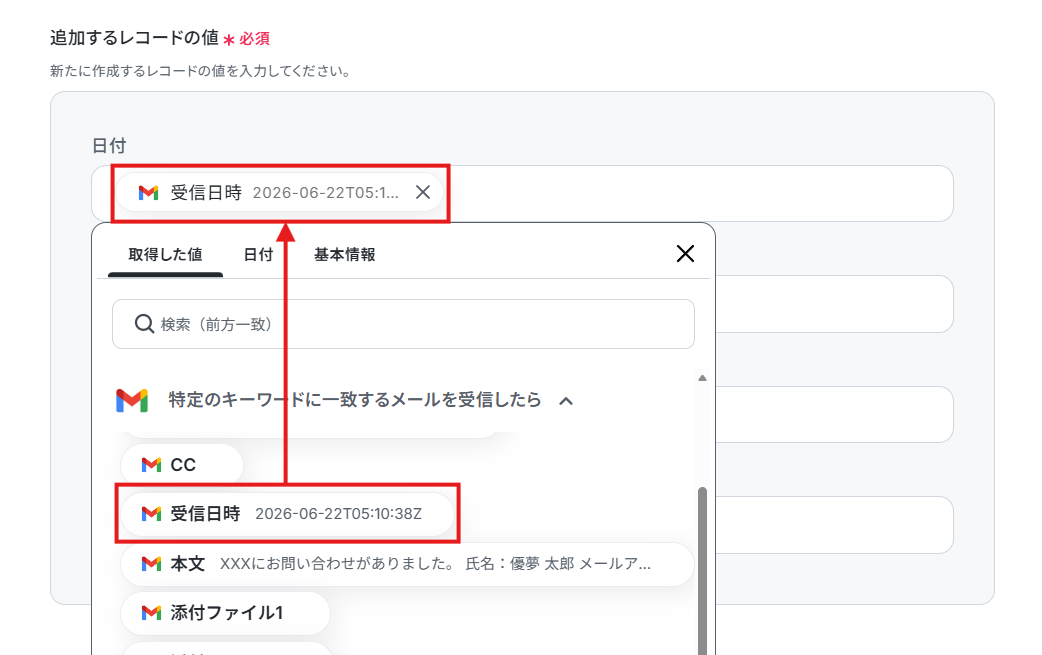Select 受信日時 2026-06-22T05:10:38Z value

pyautogui.click(x=287, y=514)
